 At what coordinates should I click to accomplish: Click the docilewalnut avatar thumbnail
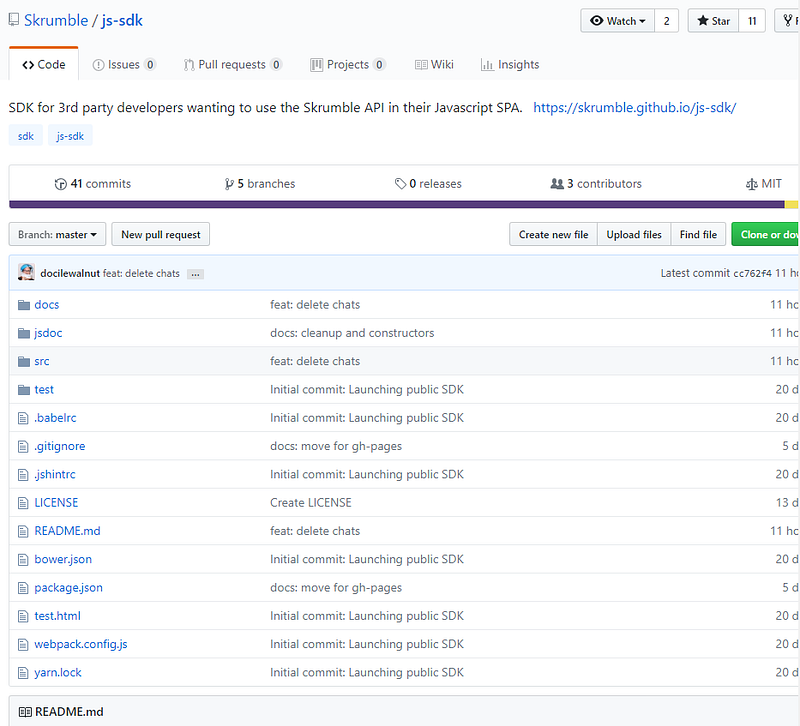pyautogui.click(x=27, y=272)
